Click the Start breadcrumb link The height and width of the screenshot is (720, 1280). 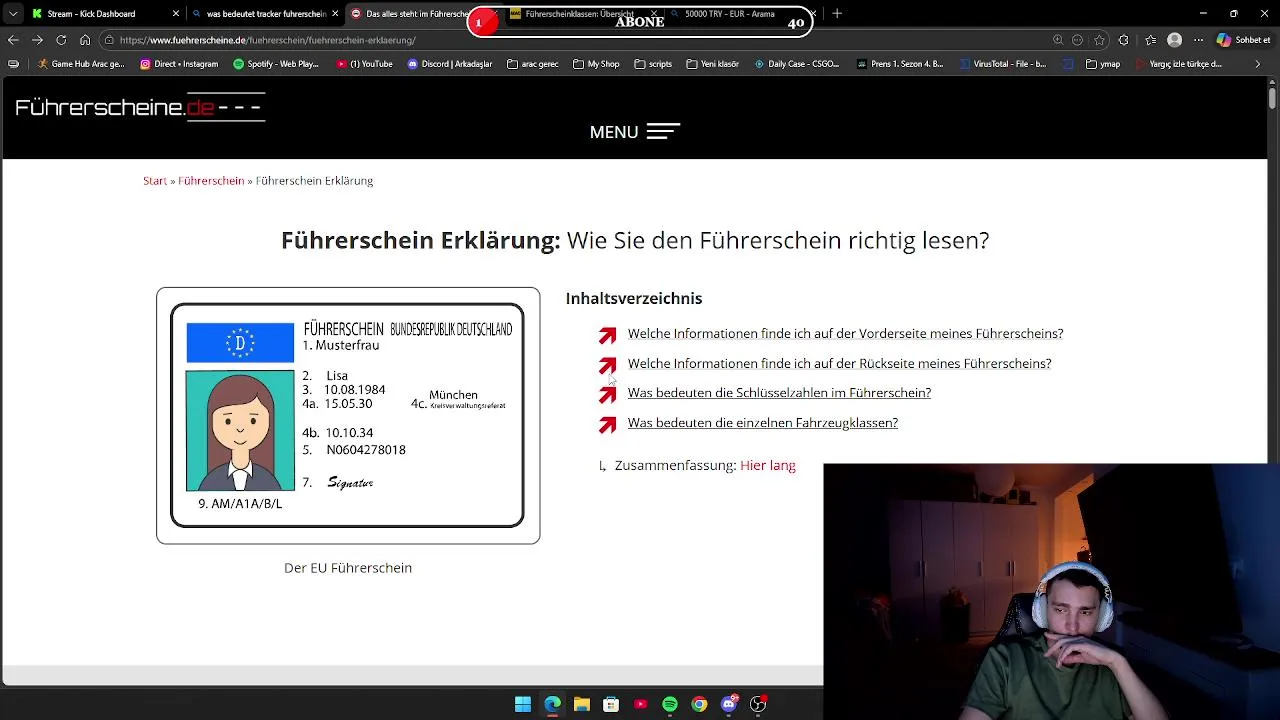click(155, 181)
